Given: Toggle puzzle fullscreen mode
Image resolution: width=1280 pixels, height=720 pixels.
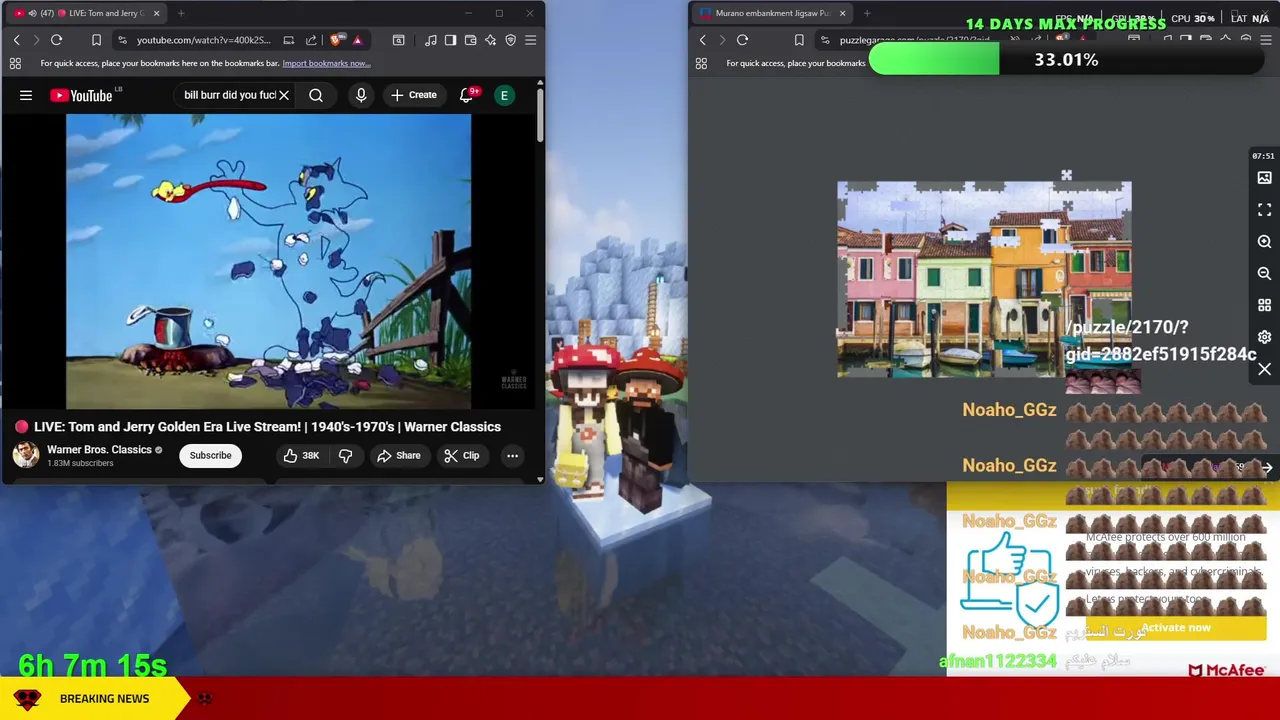Looking at the screenshot, I should 1264,210.
